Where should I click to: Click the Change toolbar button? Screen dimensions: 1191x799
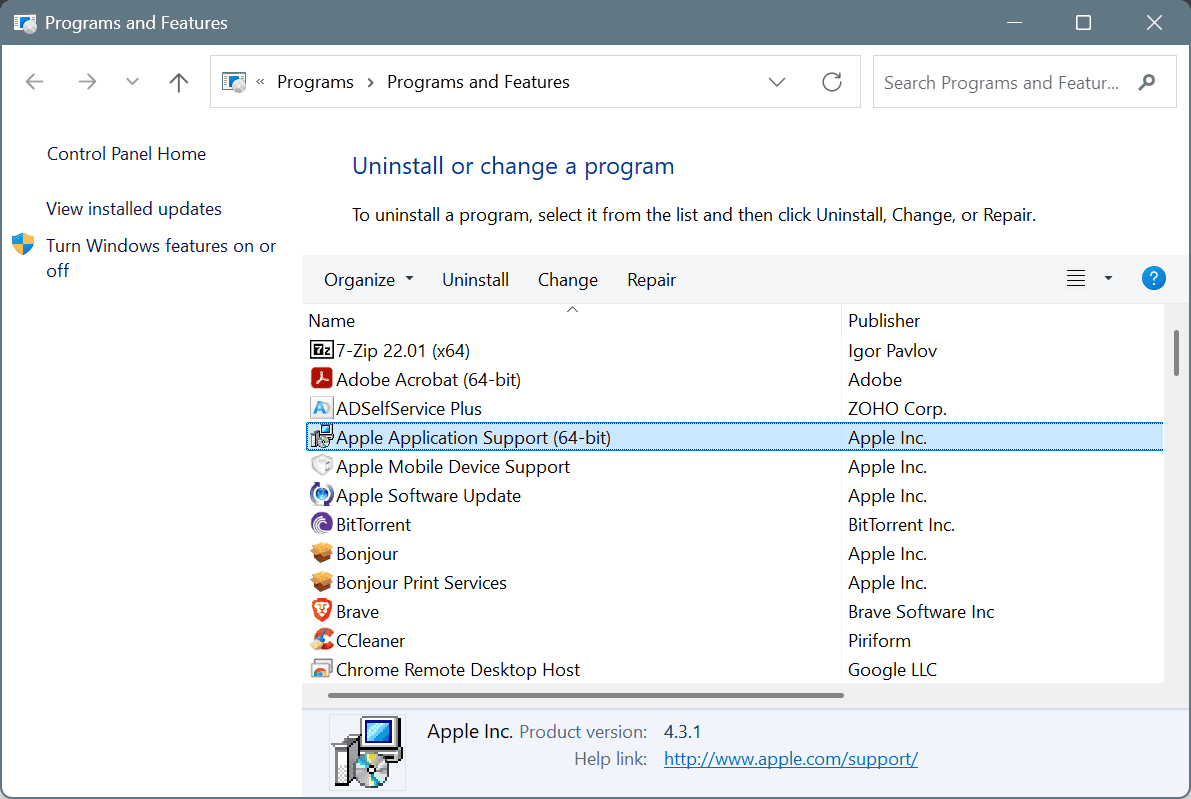[567, 279]
